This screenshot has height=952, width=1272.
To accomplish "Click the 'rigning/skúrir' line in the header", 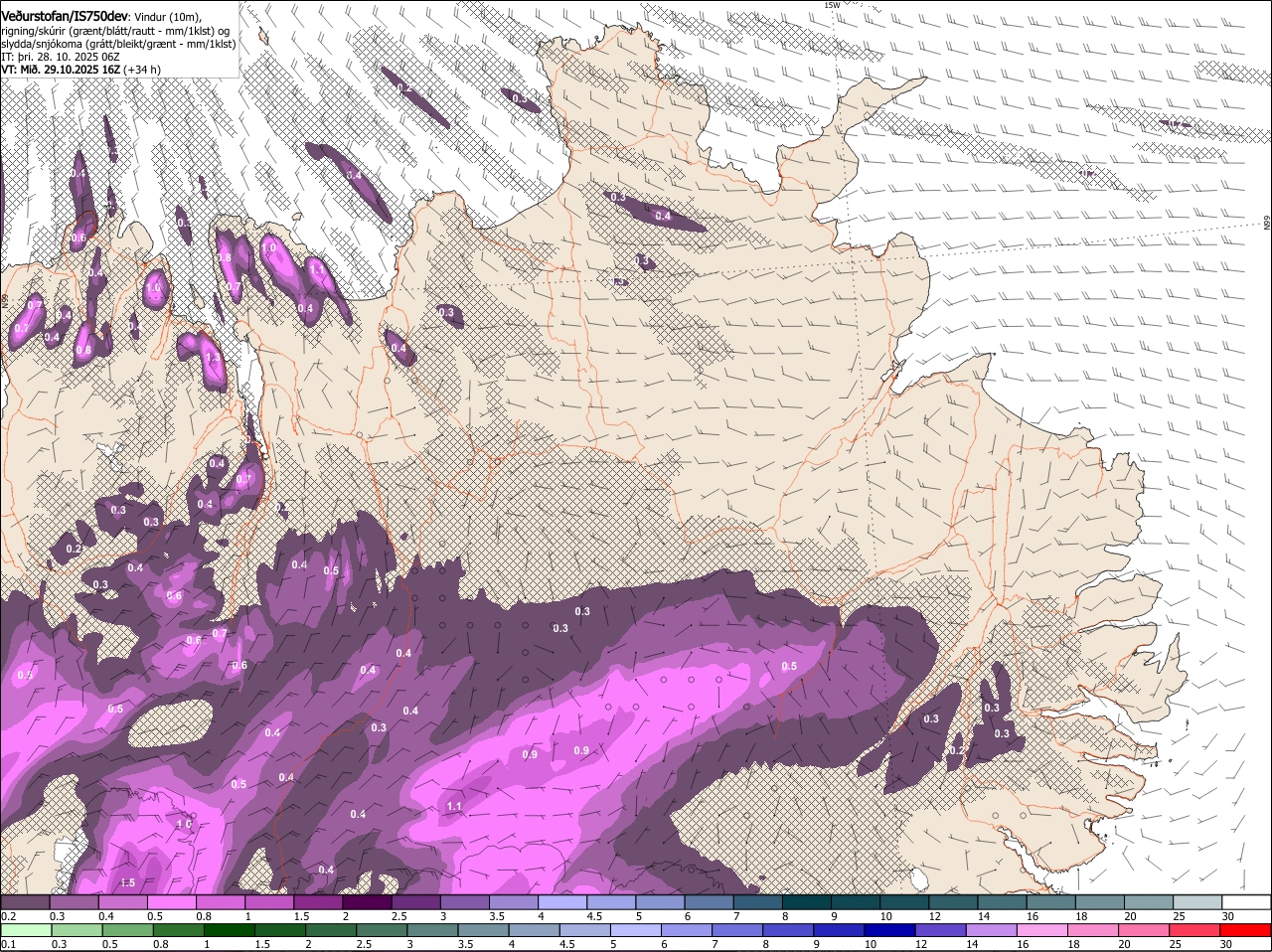I will 115,31.
